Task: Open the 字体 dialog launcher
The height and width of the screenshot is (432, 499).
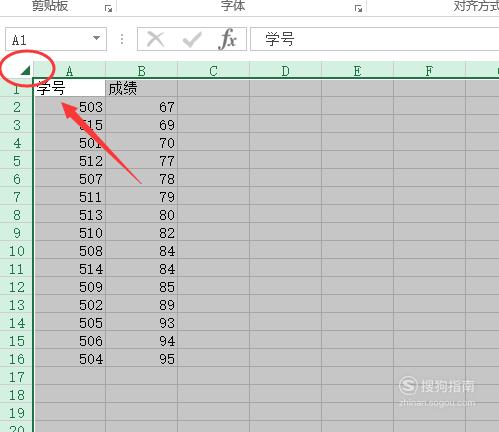Action: tap(358, 9)
